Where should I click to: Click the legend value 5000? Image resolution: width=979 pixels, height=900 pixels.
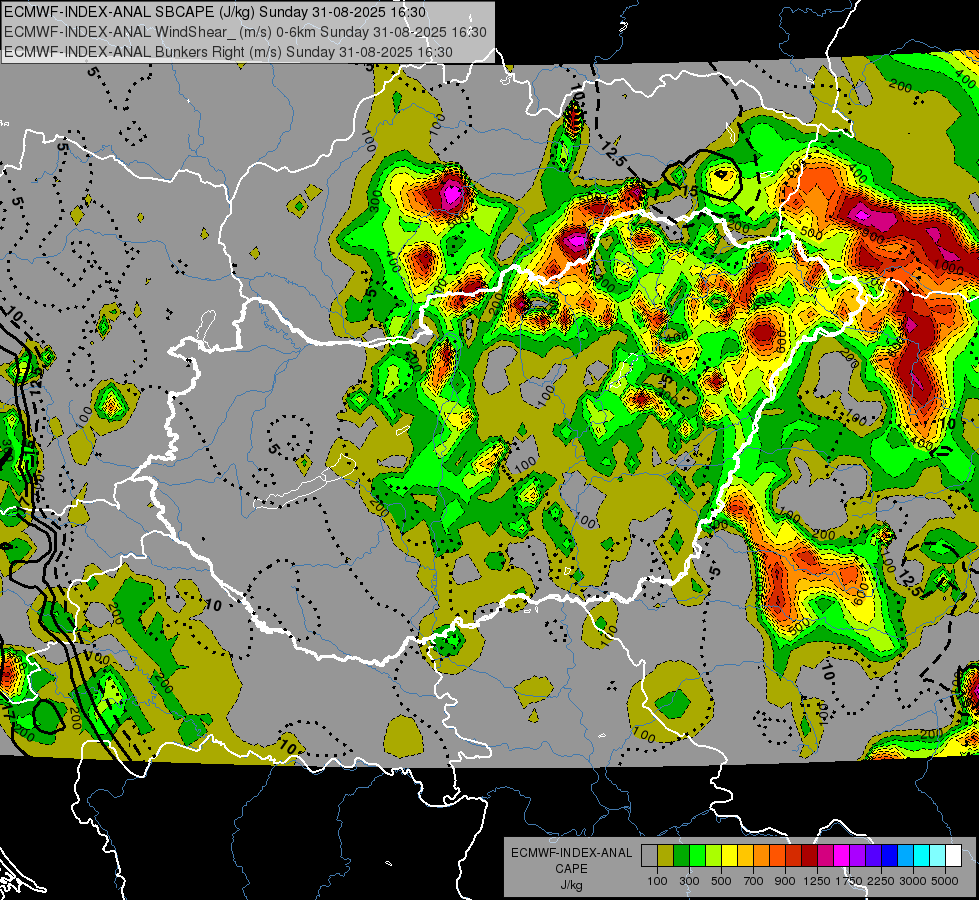[945, 881]
